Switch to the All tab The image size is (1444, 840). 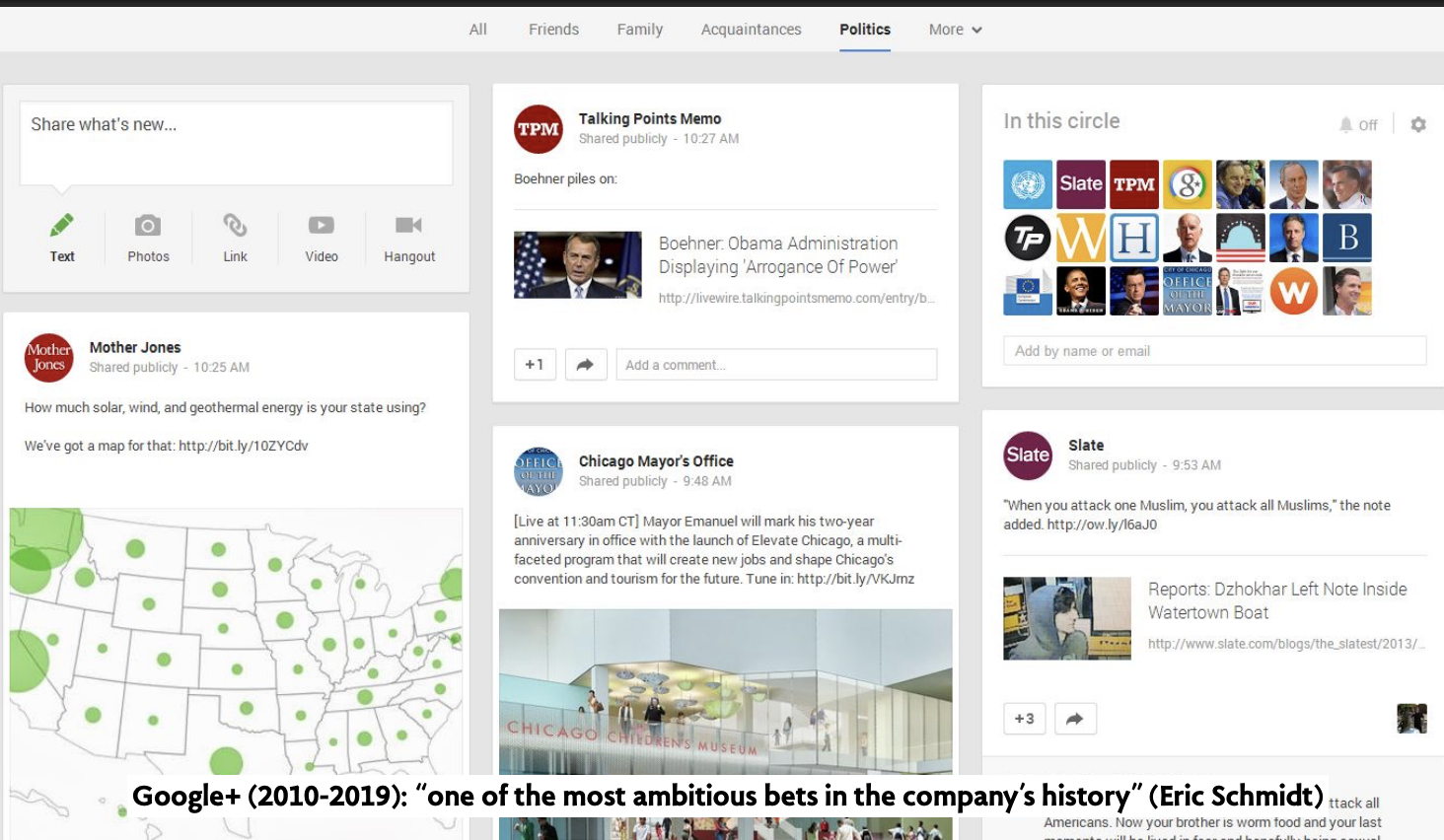(x=478, y=30)
